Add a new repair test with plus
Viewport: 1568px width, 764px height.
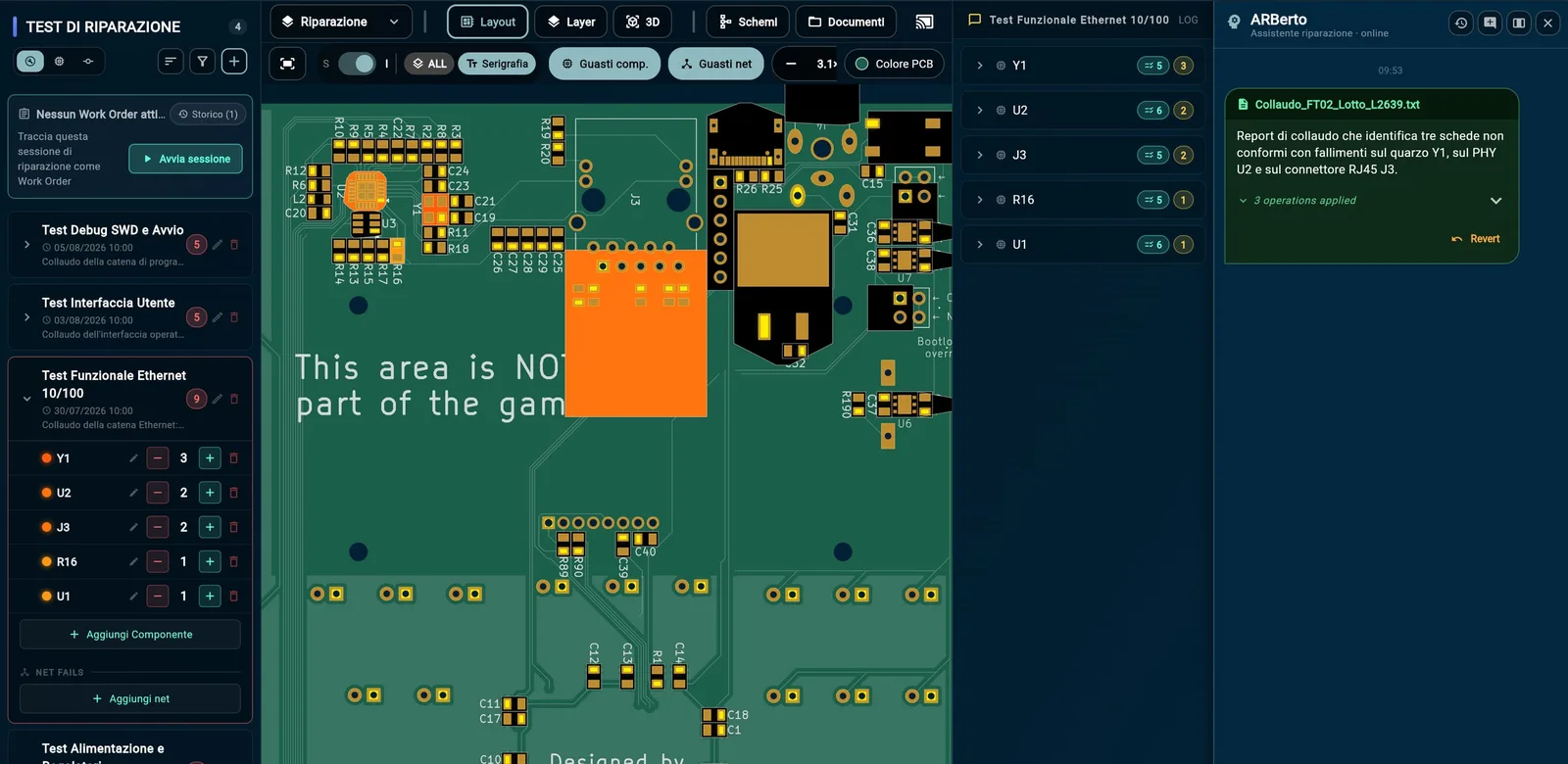point(234,62)
